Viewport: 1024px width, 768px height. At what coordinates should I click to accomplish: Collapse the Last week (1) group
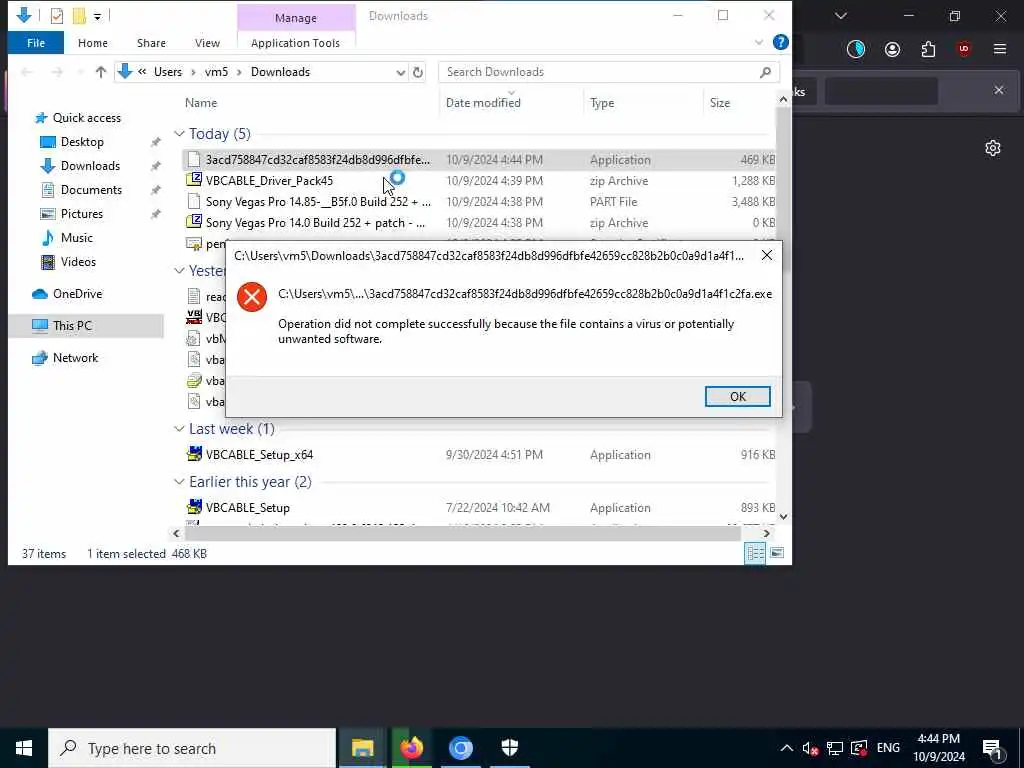179,429
